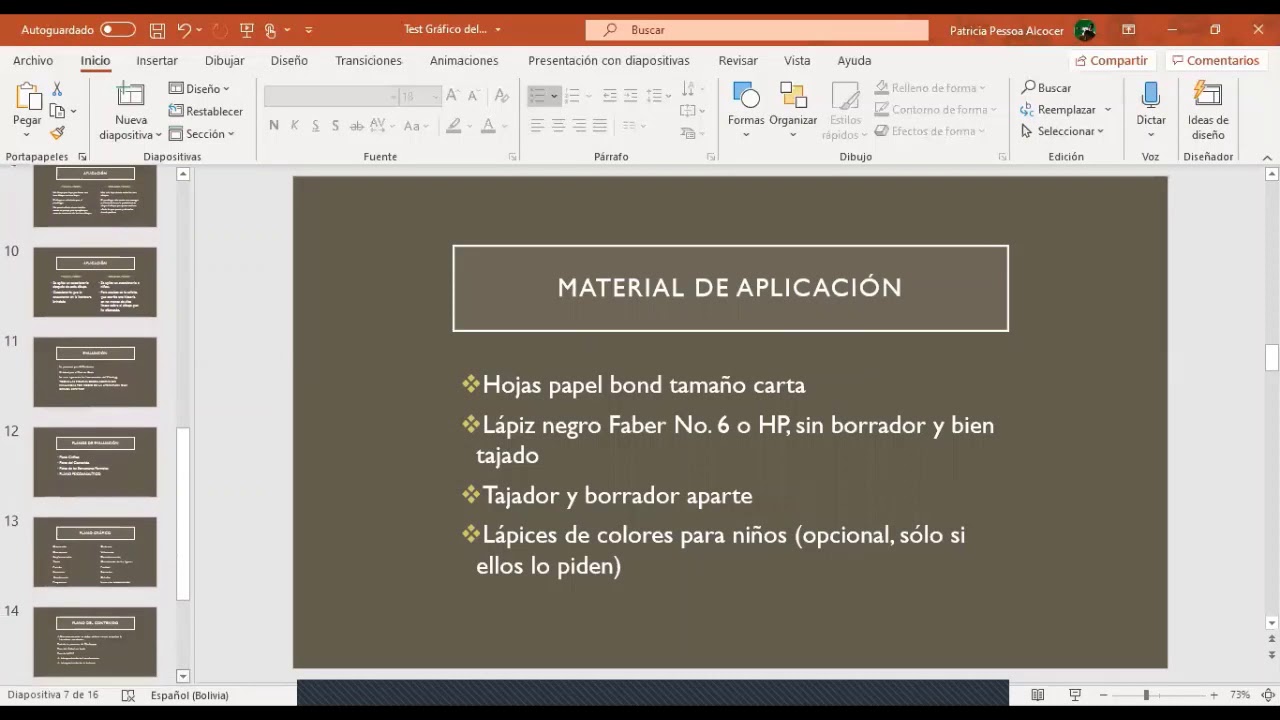
Task: Switch to the Dibujar tab
Action: tap(224, 60)
